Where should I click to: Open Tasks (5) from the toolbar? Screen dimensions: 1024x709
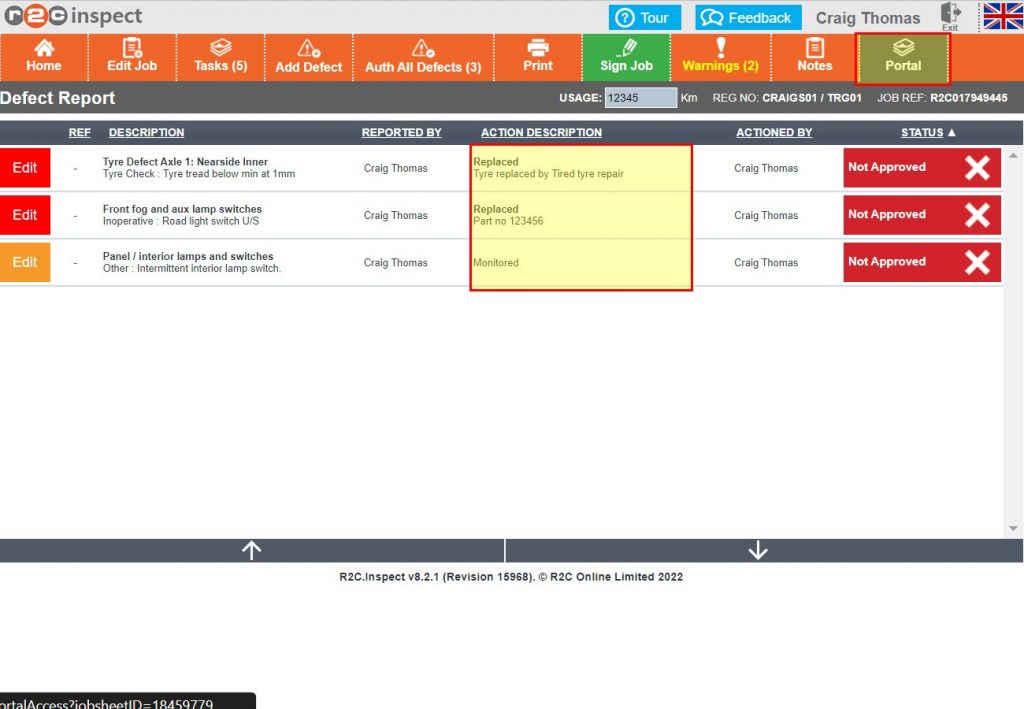click(219, 57)
